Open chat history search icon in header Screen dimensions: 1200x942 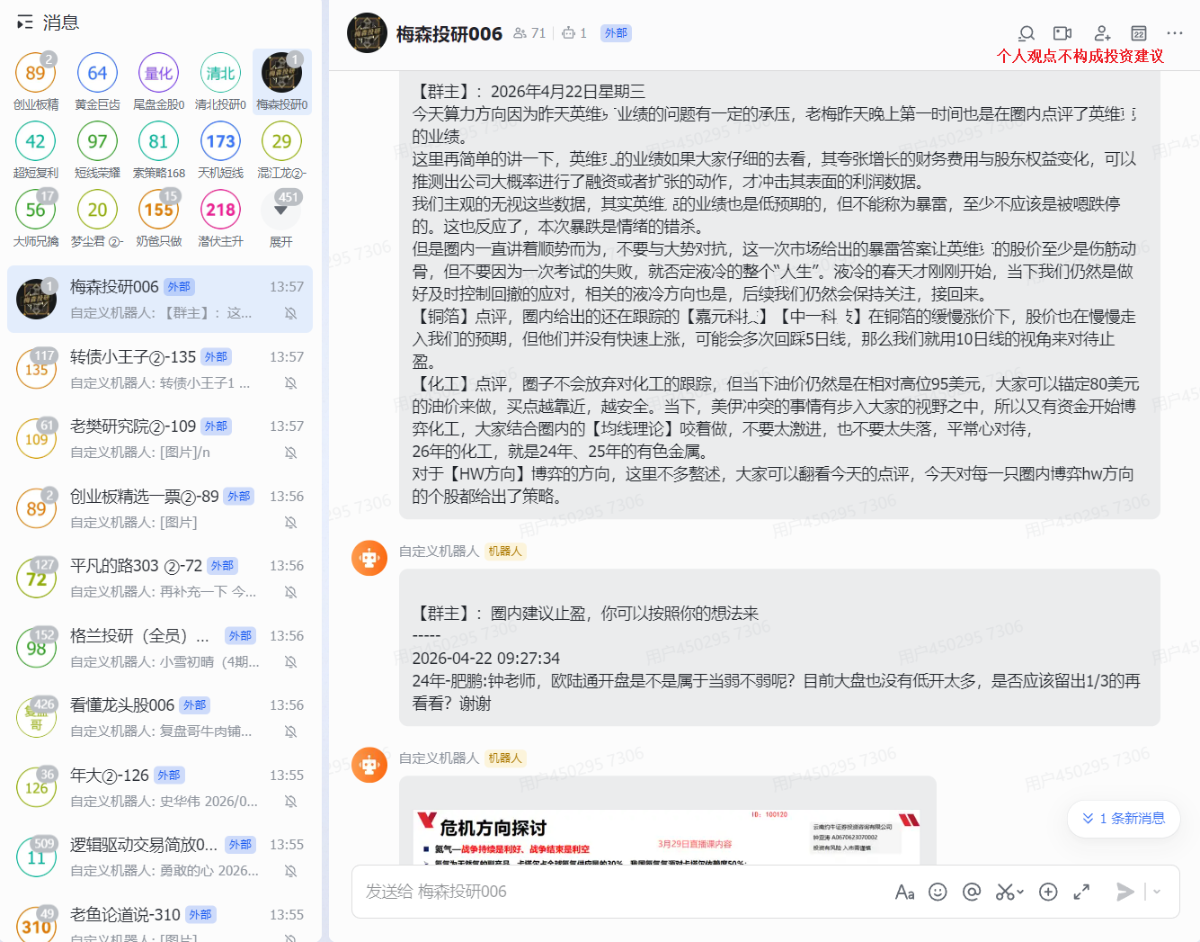1026,33
